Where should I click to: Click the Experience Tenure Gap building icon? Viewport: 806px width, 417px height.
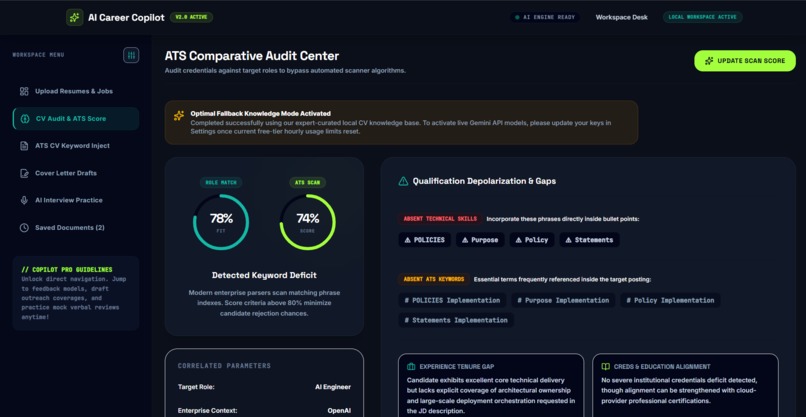coord(411,367)
